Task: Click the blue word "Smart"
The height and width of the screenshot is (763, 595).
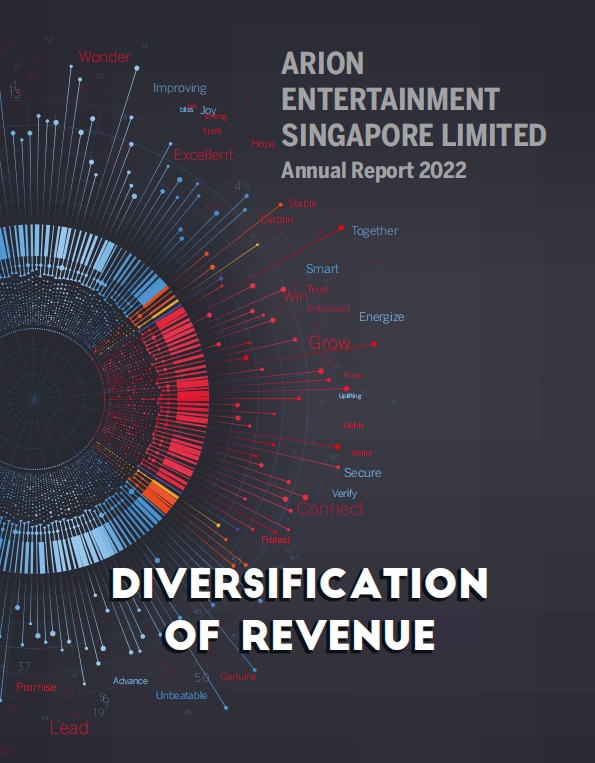Action: click(323, 269)
